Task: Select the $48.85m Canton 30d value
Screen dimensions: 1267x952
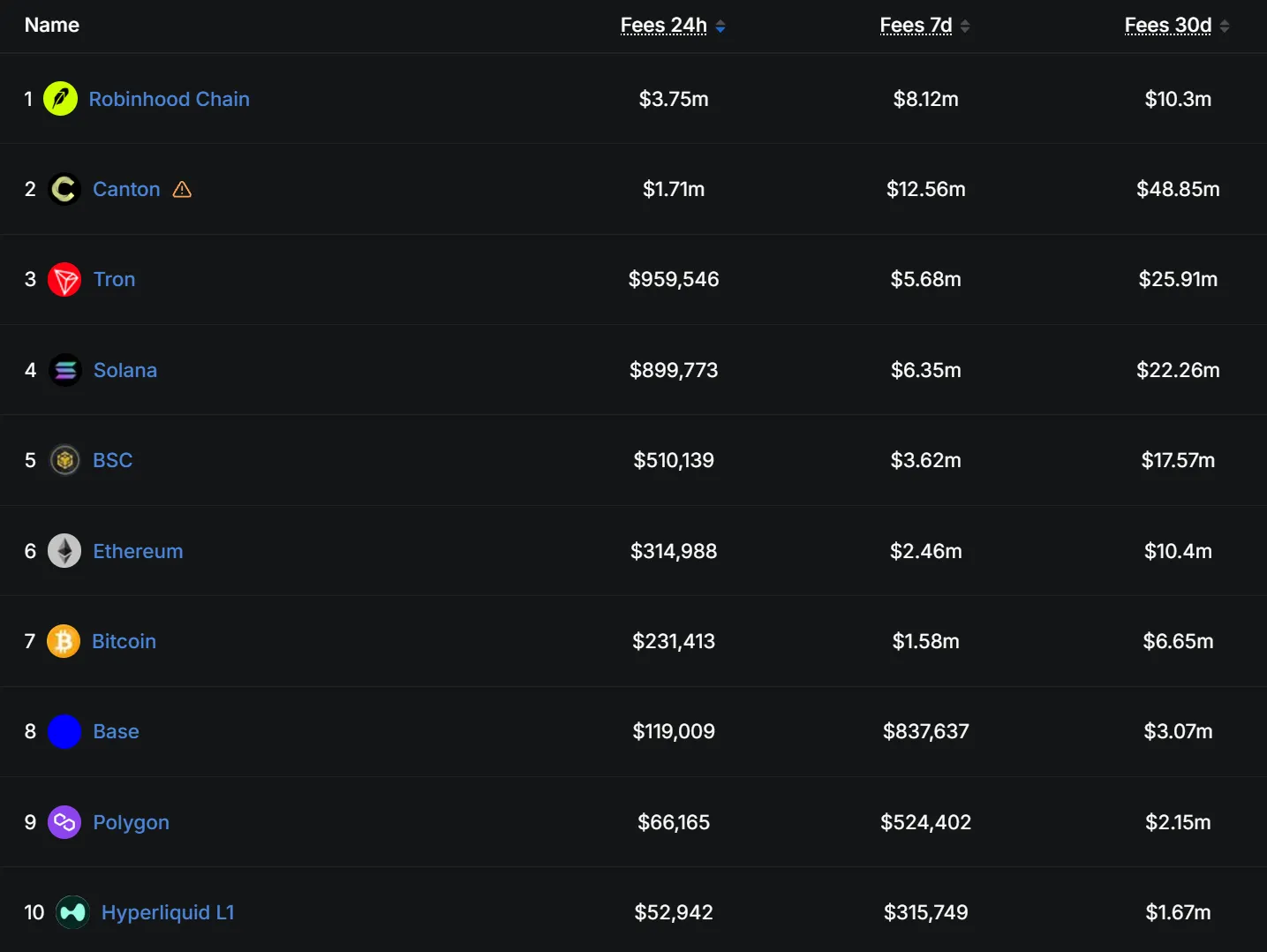Action: tap(1178, 189)
